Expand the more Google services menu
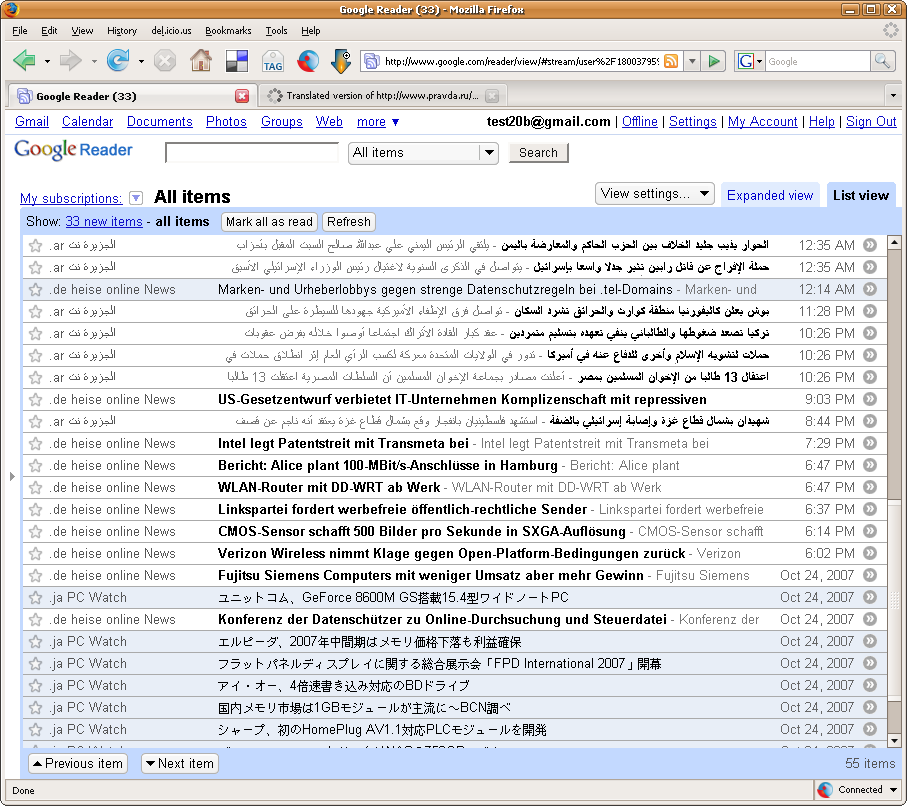 pos(378,122)
